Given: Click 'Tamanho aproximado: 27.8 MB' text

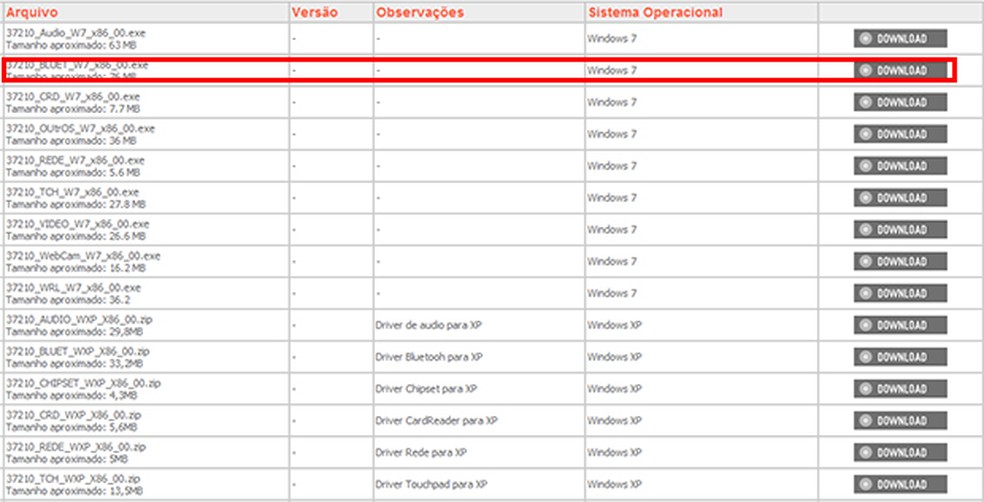Looking at the screenshot, I should click(x=76, y=205).
